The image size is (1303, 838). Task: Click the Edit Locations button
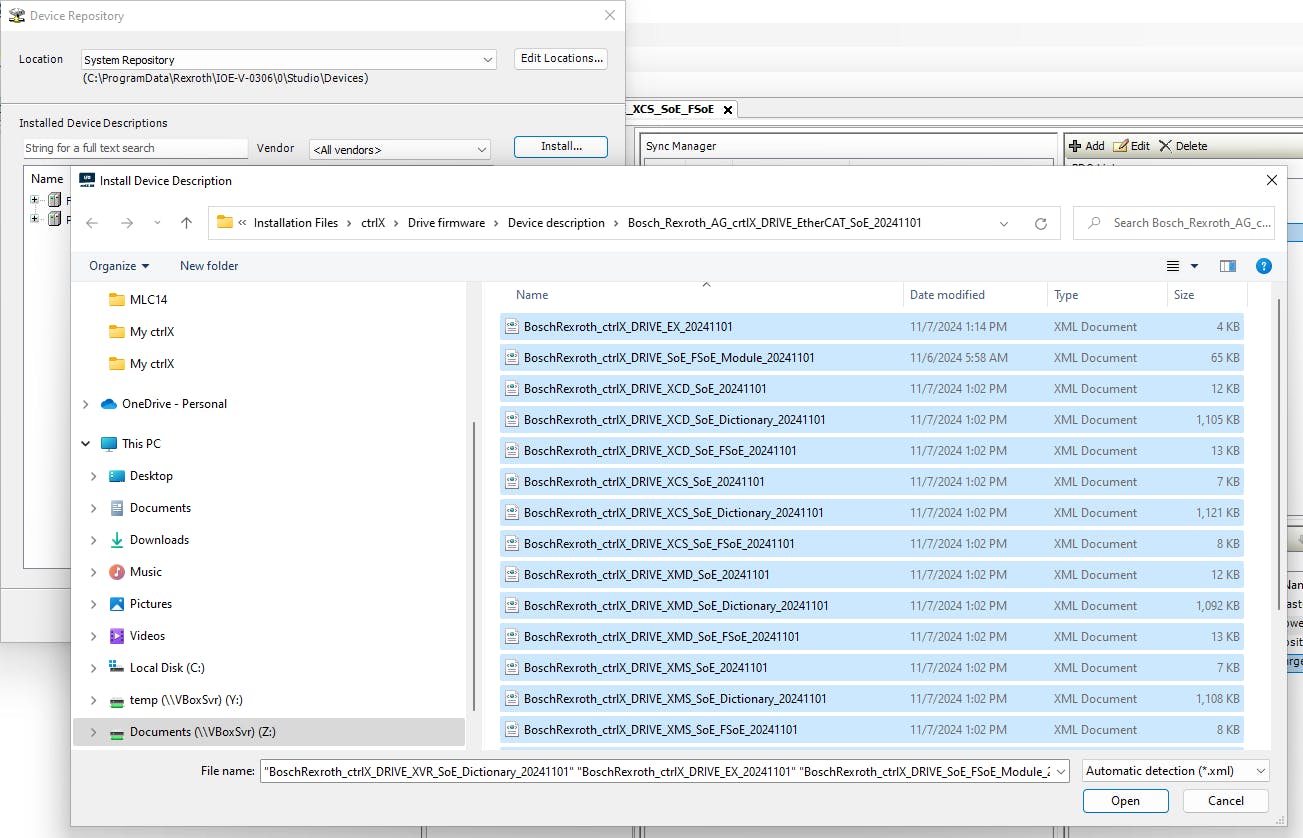pyautogui.click(x=560, y=59)
